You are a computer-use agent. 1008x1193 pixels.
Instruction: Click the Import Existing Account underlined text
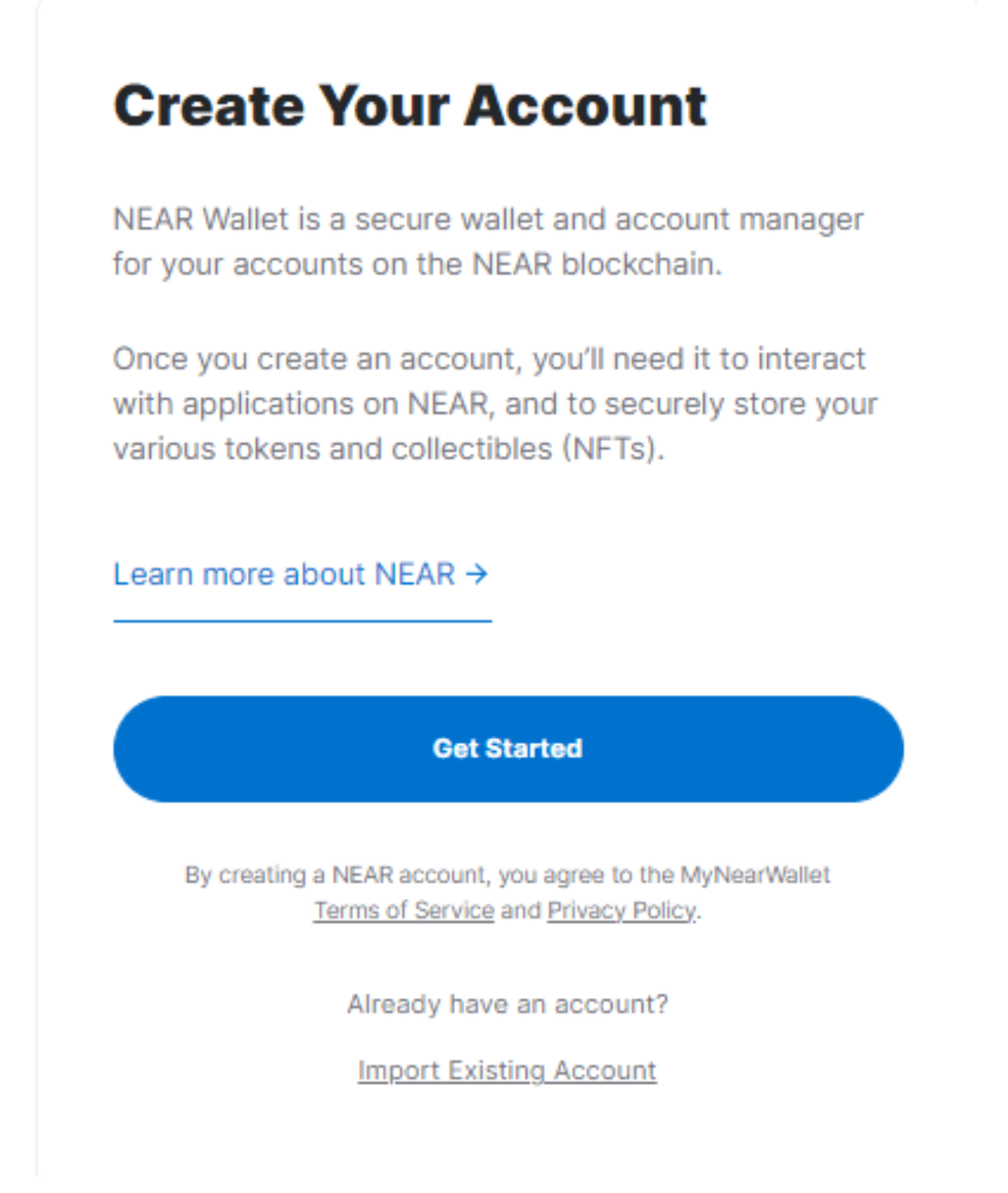(x=506, y=1070)
